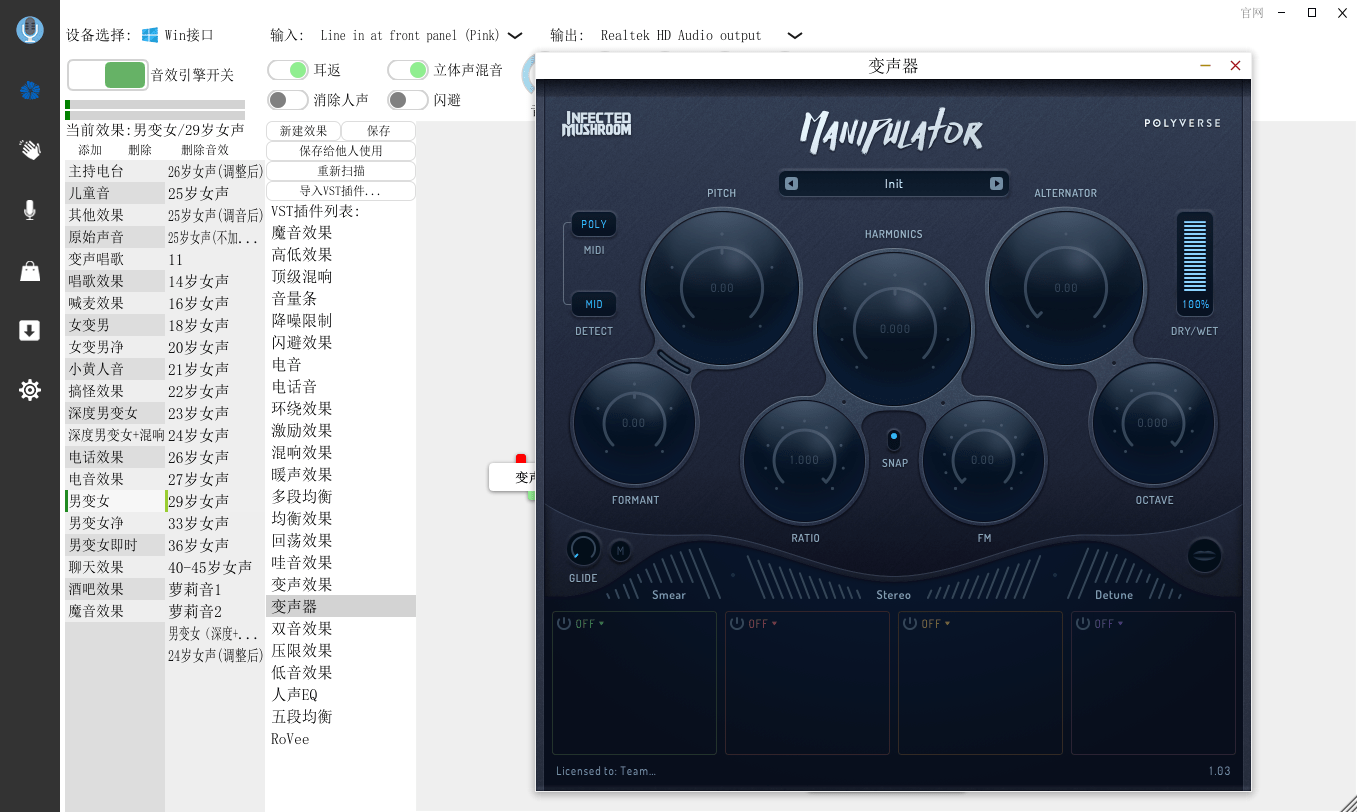Open the Init preset selector

(x=894, y=184)
